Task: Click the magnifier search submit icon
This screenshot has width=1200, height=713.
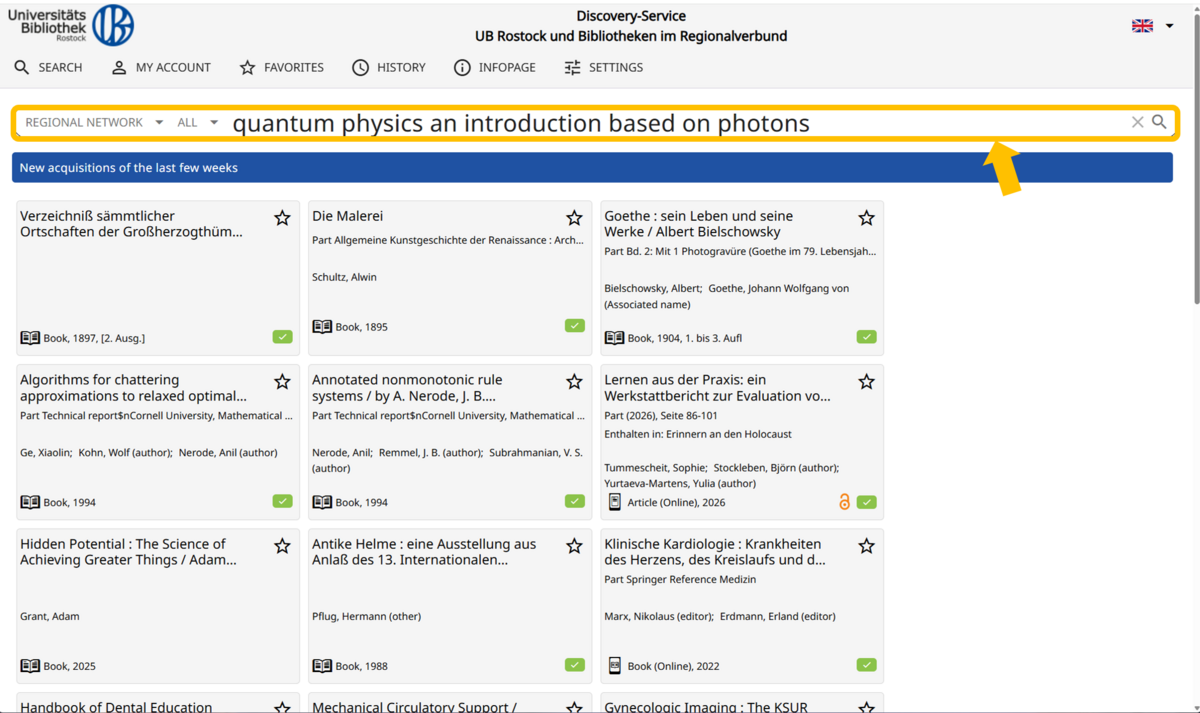Action: 1159,122
